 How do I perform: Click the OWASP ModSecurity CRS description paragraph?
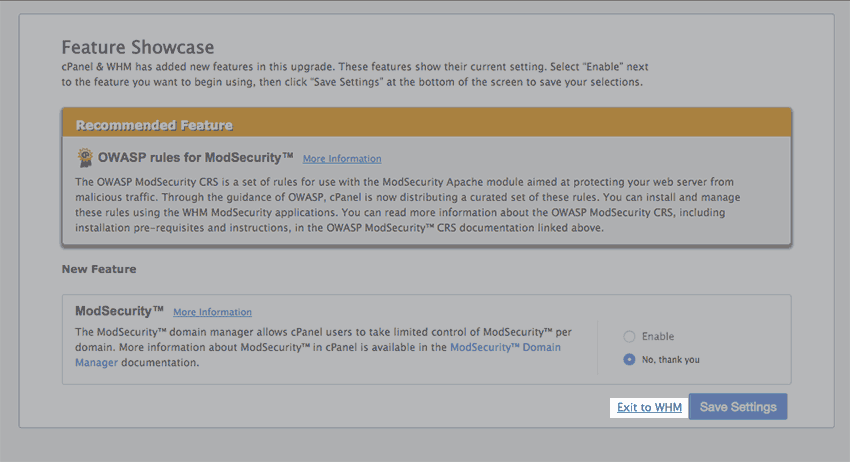point(408,205)
